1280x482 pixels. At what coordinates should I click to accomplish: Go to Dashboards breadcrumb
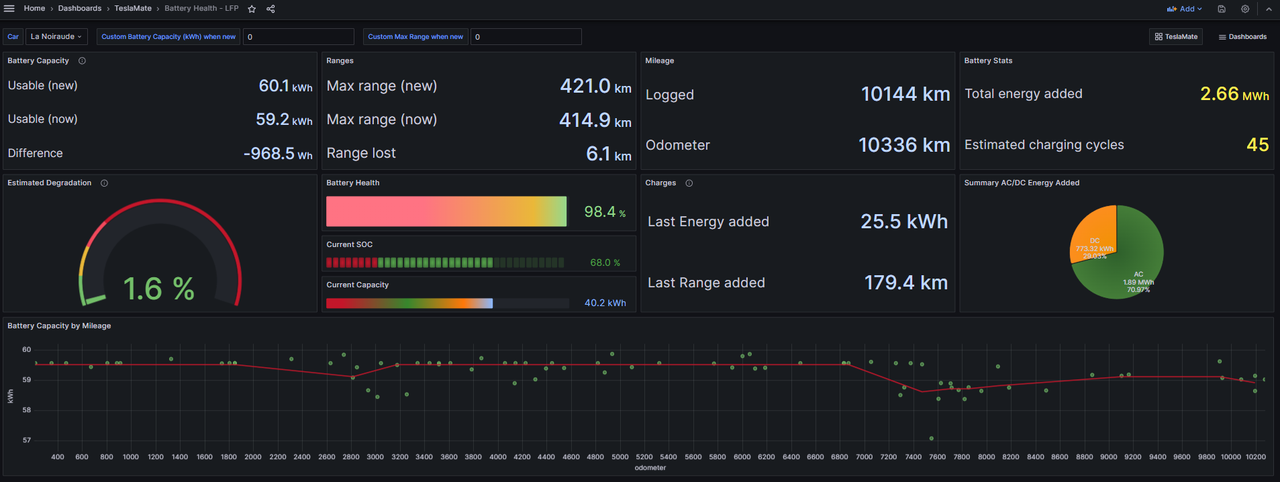(x=79, y=8)
